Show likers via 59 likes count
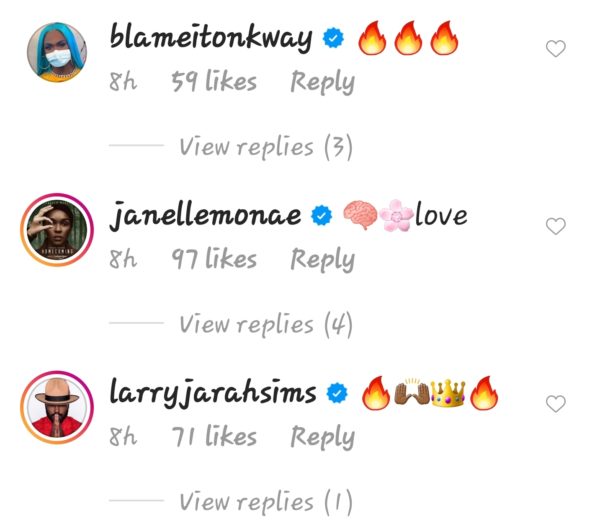595x529 pixels. point(214,82)
